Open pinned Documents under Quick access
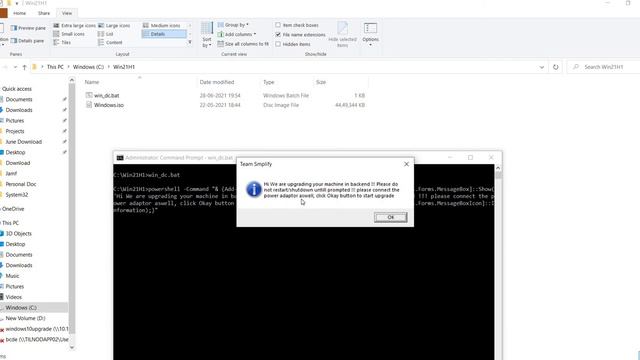Viewport: 640px width, 360px height. click(x=19, y=99)
